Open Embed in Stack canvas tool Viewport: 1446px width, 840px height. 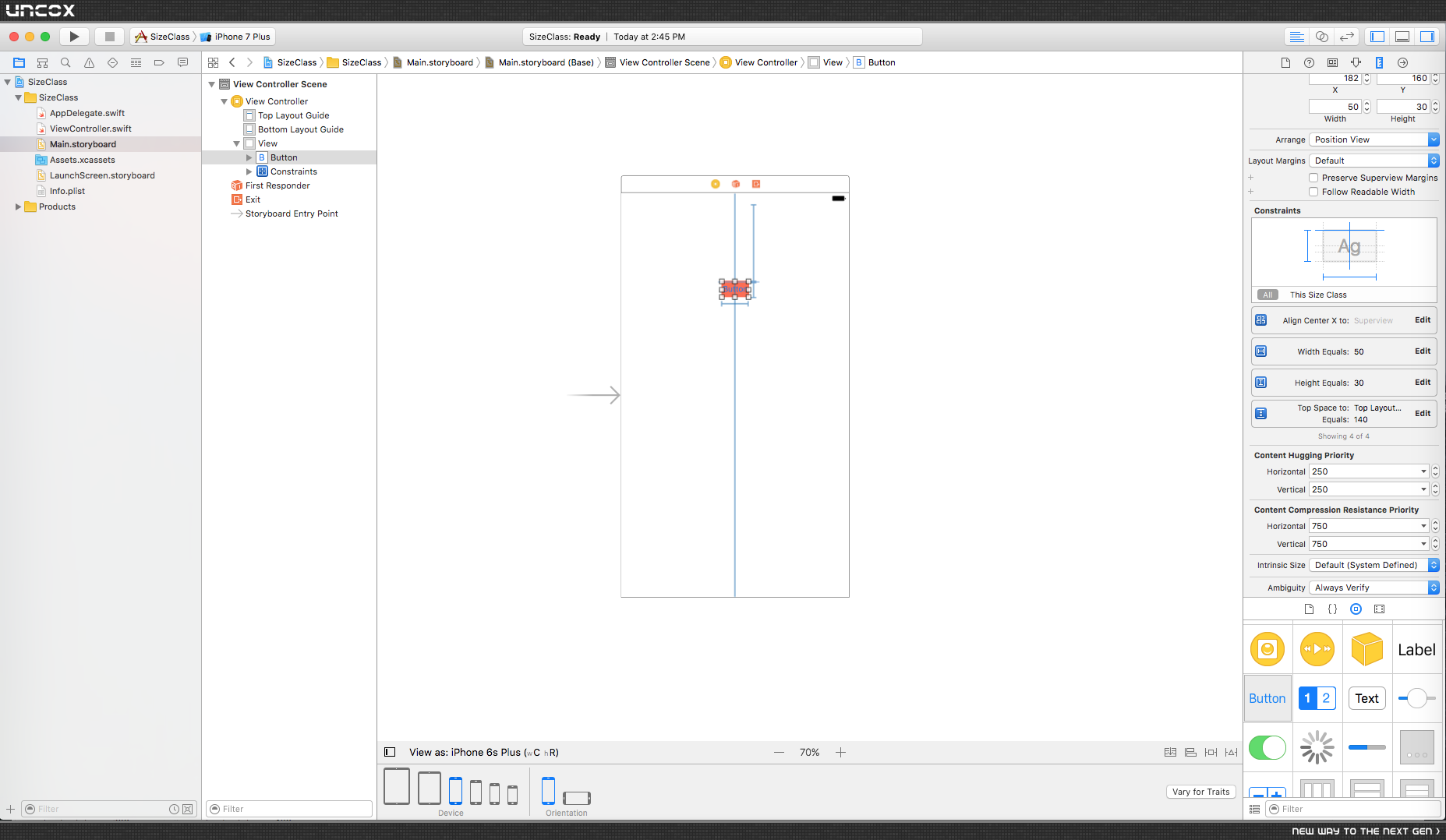(1170, 752)
